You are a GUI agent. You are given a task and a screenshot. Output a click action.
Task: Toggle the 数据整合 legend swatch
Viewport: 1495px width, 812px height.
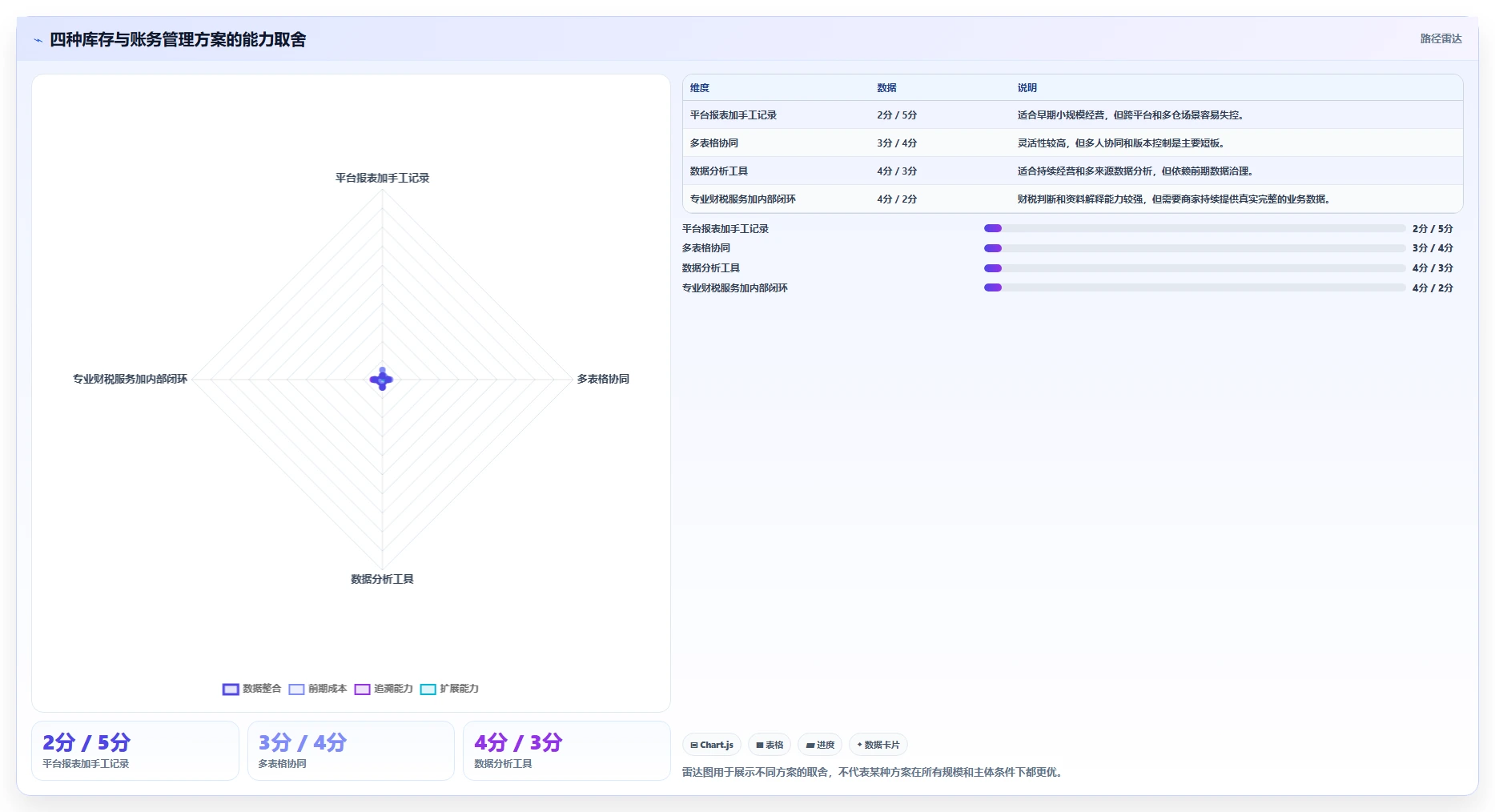click(x=231, y=689)
